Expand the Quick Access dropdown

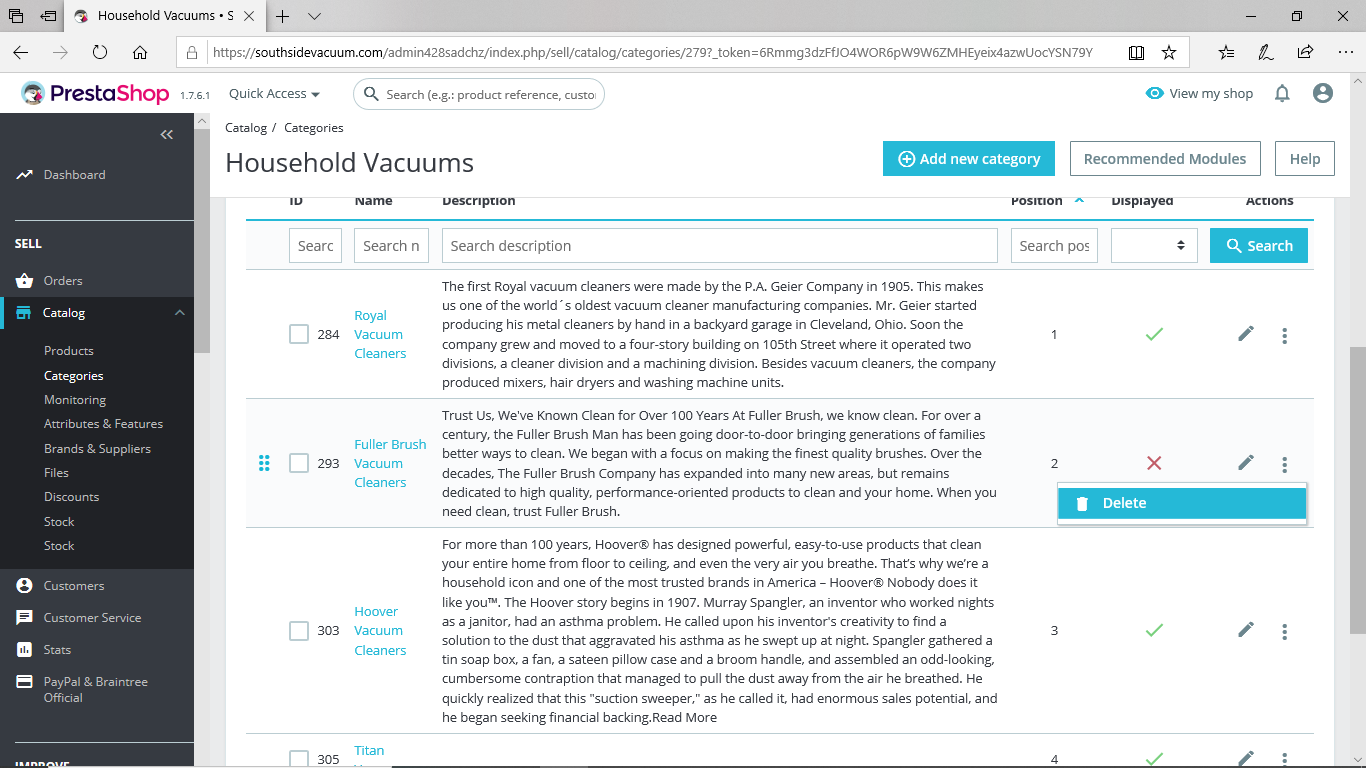tap(274, 94)
